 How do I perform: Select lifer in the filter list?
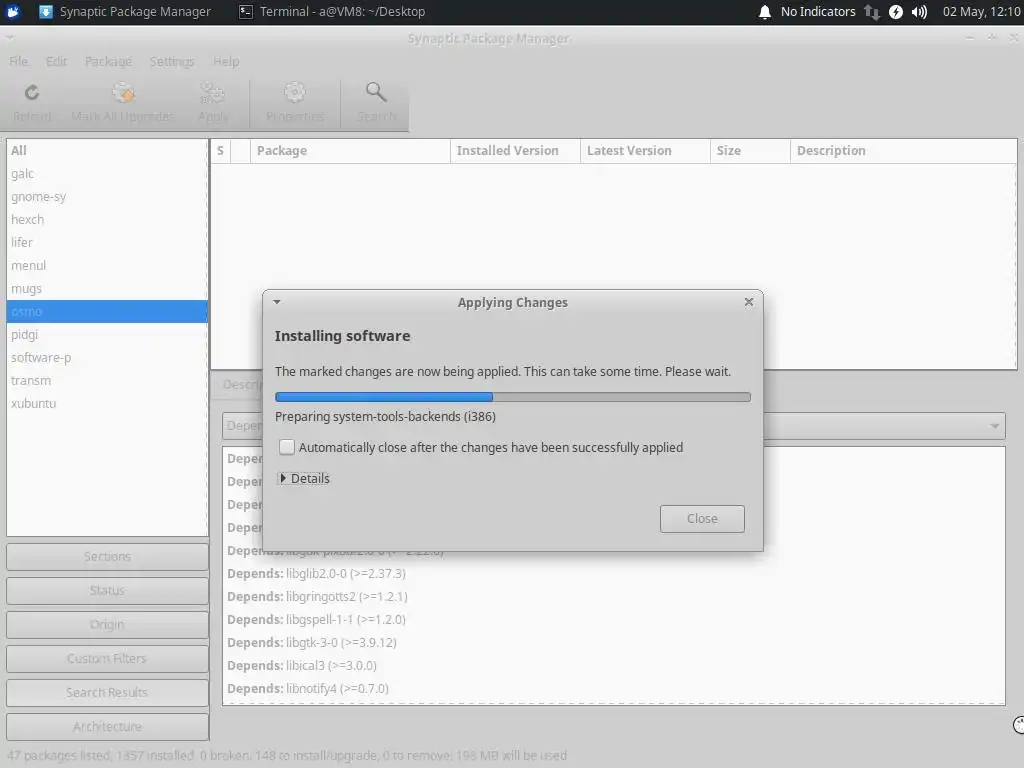coord(107,242)
